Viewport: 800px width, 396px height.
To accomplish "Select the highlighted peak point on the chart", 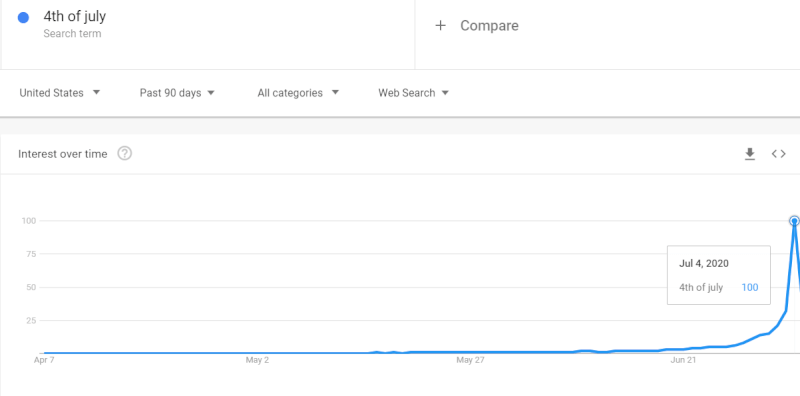I will [x=794, y=221].
